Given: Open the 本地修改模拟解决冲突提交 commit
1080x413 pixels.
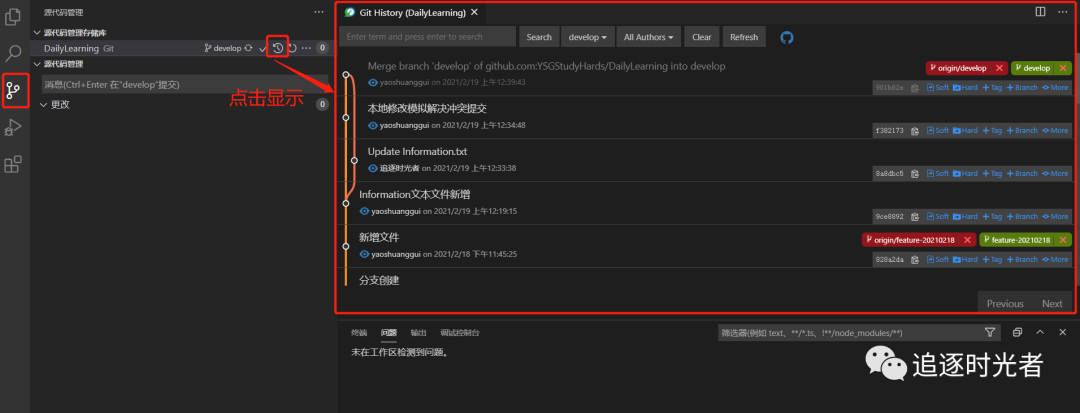Looking at the screenshot, I should click(428, 109).
